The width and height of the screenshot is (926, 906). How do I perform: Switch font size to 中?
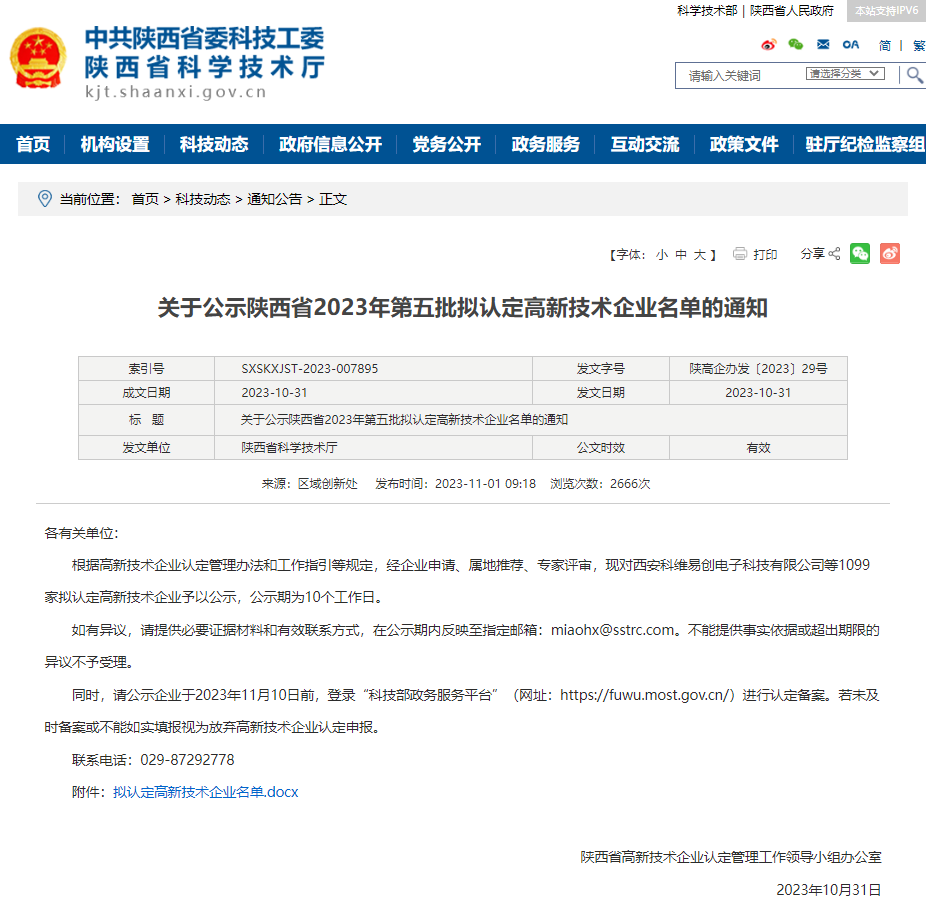click(x=681, y=255)
